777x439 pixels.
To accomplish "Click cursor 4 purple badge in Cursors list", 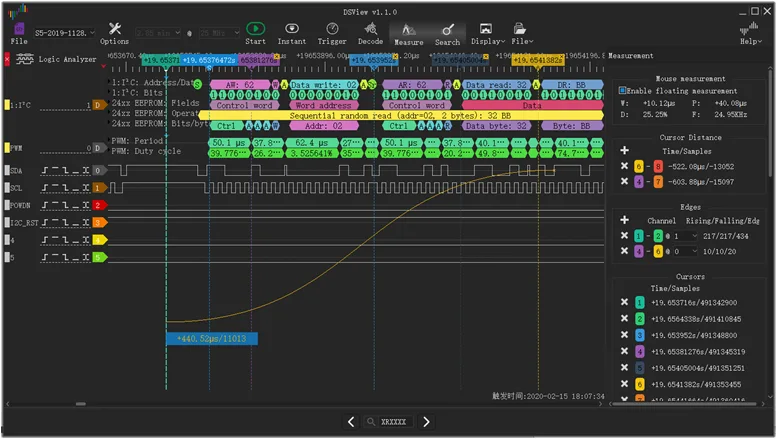I will pos(640,351).
